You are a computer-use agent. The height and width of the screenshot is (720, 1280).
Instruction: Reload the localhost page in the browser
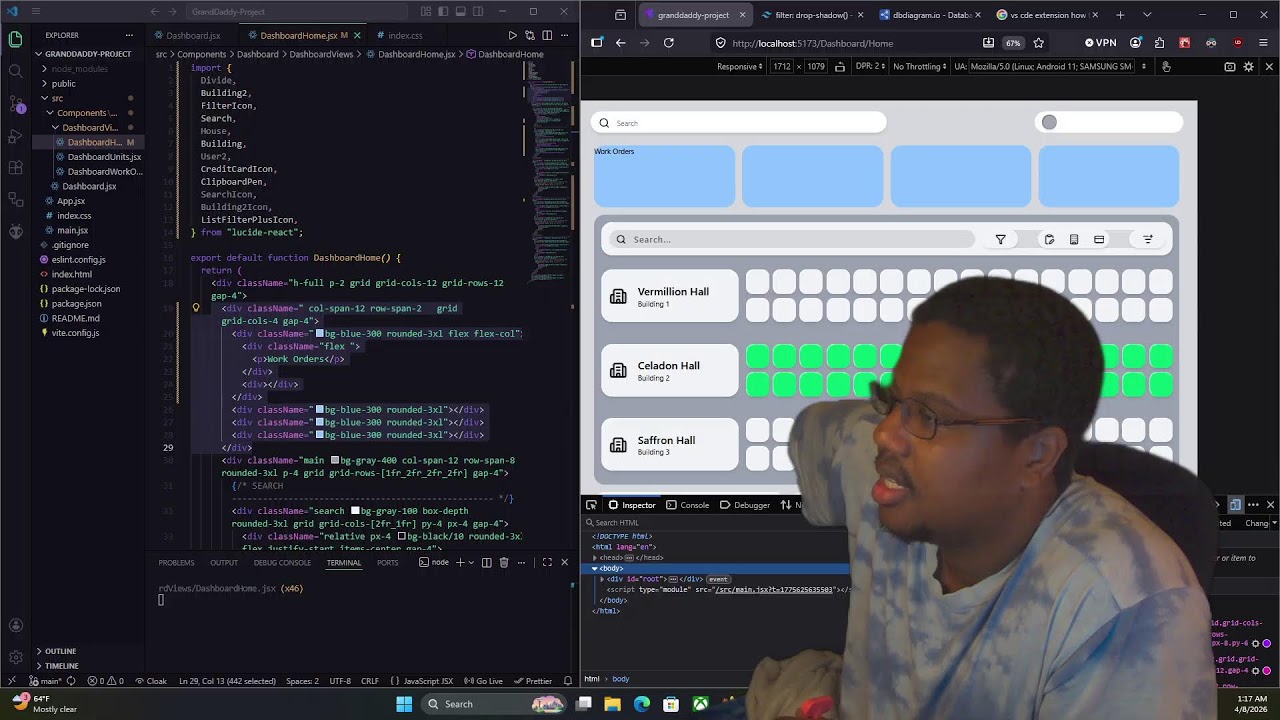[x=668, y=43]
